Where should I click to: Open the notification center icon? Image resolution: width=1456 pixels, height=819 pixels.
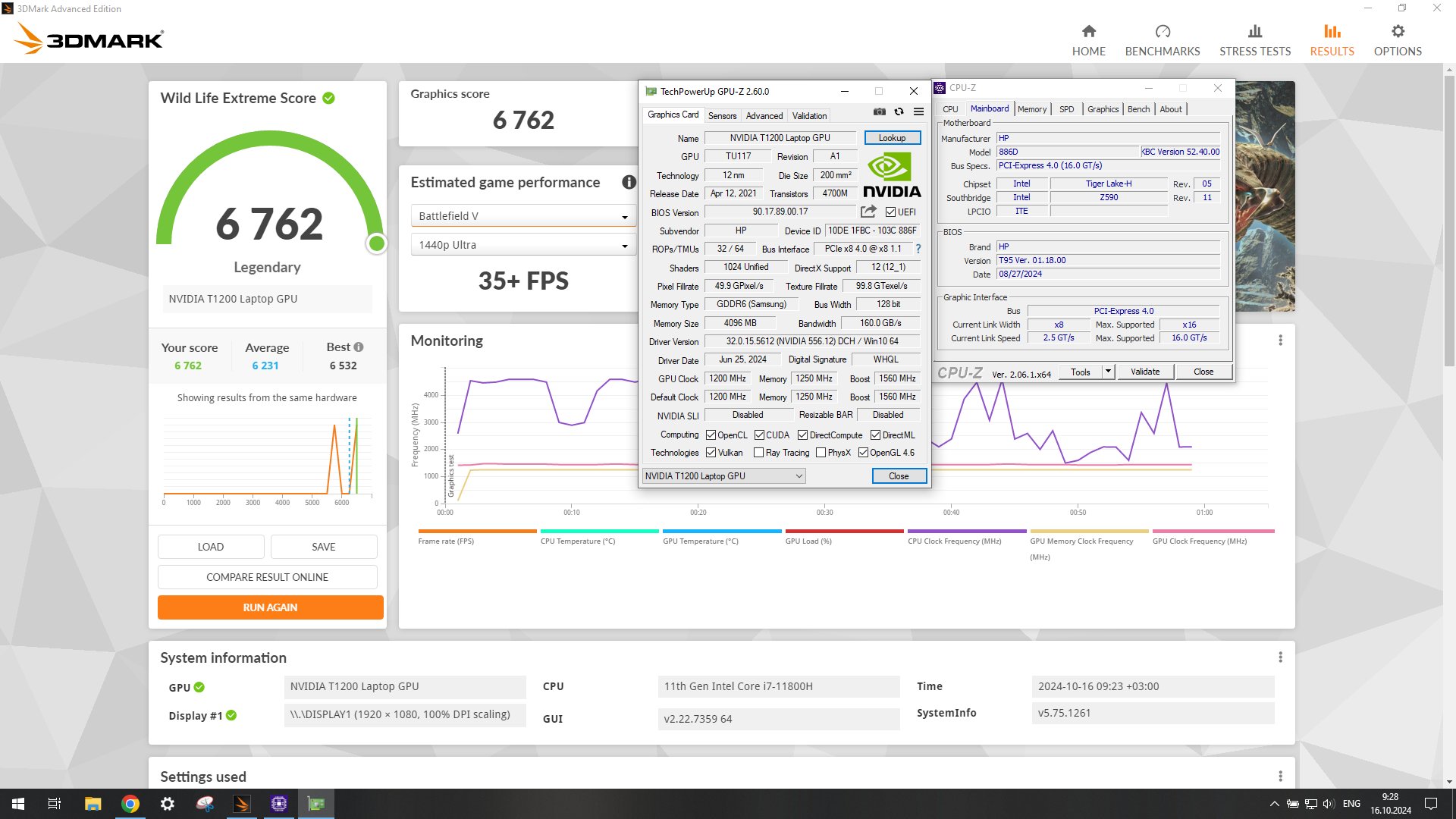click(x=1431, y=804)
